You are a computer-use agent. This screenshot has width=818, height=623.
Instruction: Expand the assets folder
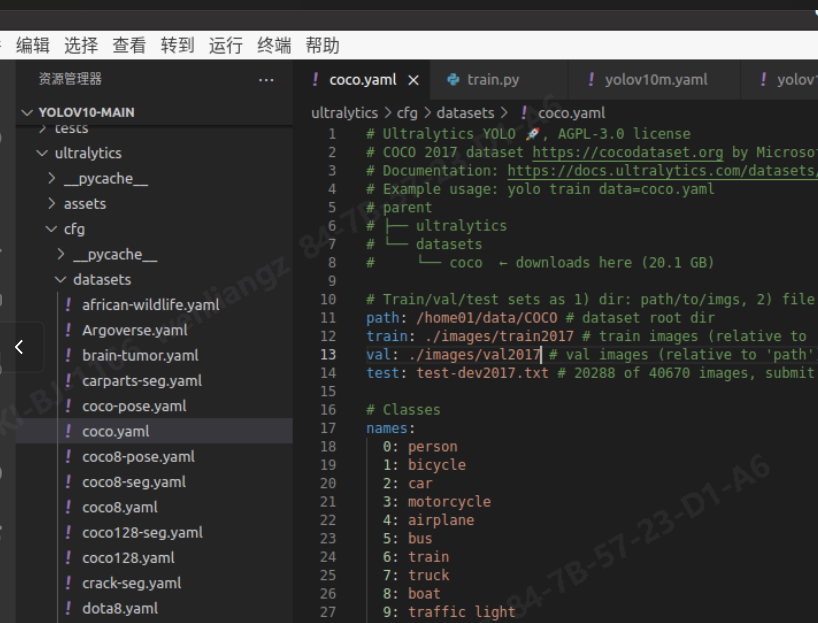coord(52,204)
